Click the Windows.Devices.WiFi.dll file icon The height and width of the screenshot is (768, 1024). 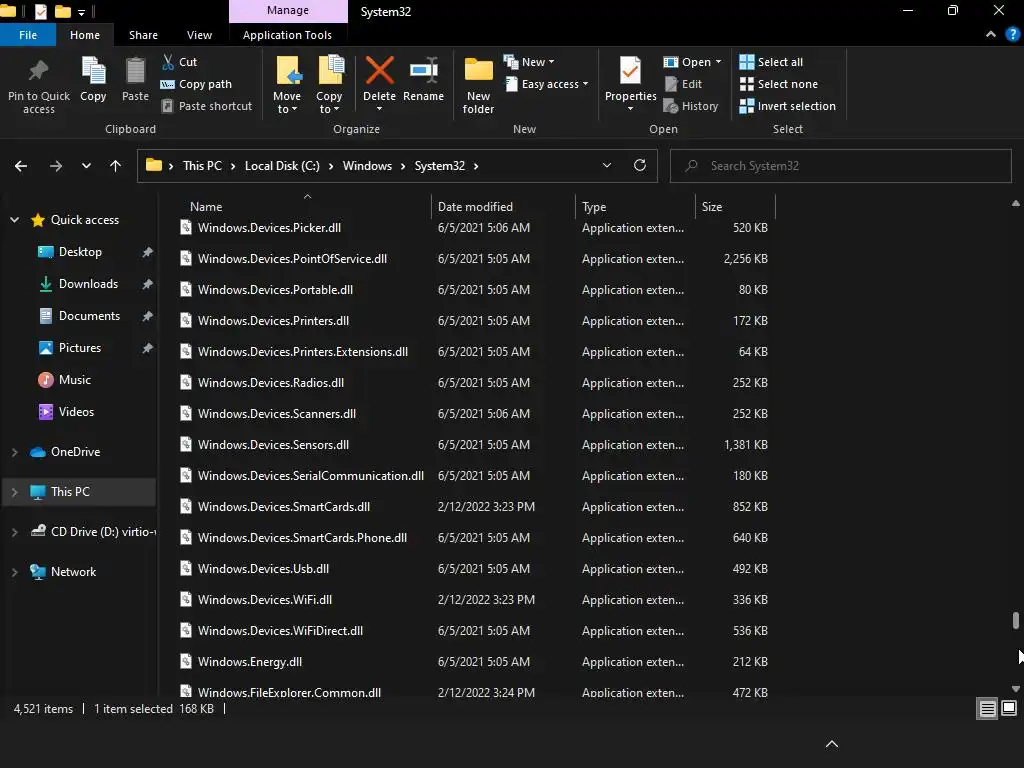point(186,599)
